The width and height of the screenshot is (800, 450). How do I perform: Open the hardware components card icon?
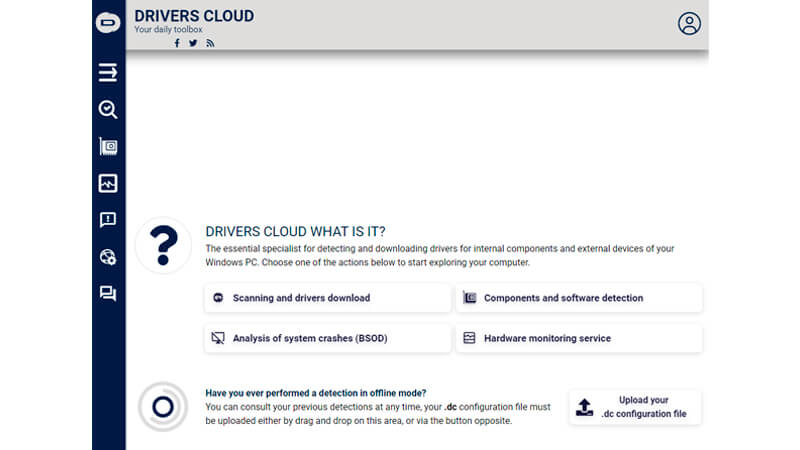108,146
